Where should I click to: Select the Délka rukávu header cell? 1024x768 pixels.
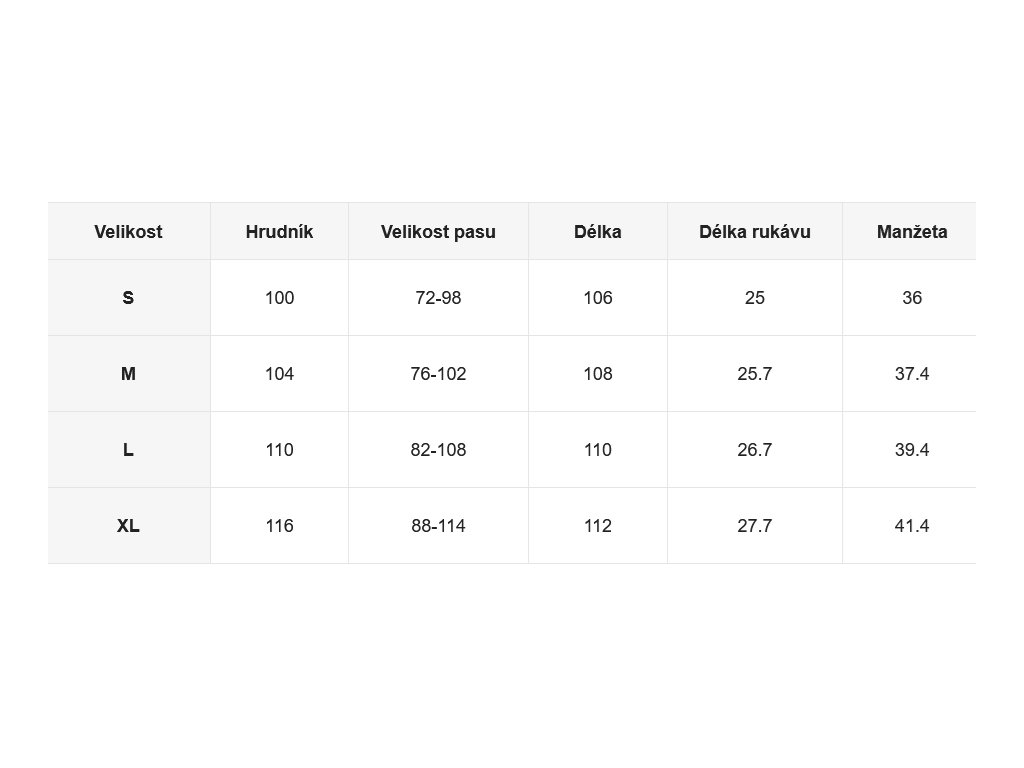click(x=755, y=231)
